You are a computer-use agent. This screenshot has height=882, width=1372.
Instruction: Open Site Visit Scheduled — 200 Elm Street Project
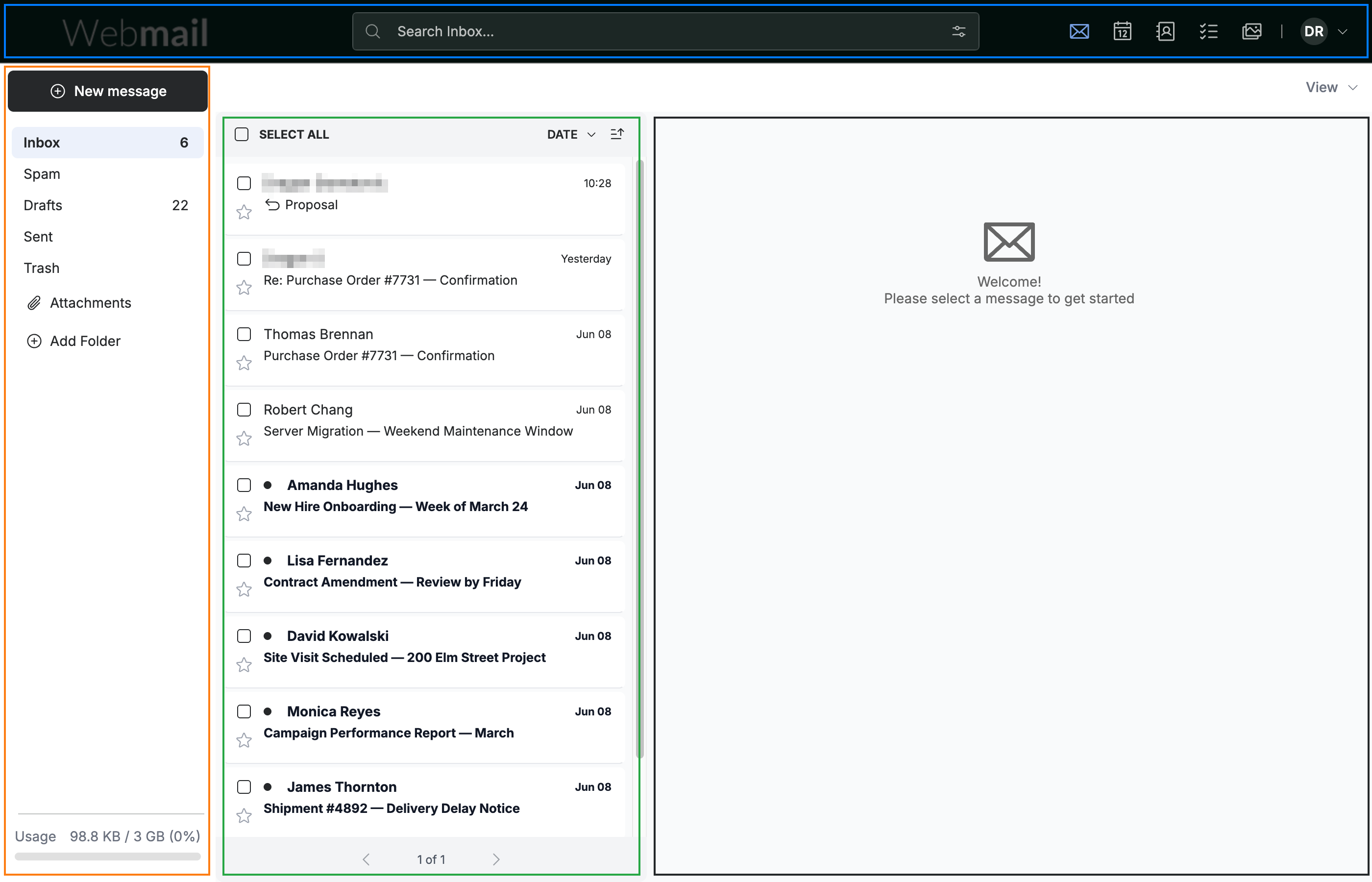click(x=424, y=652)
